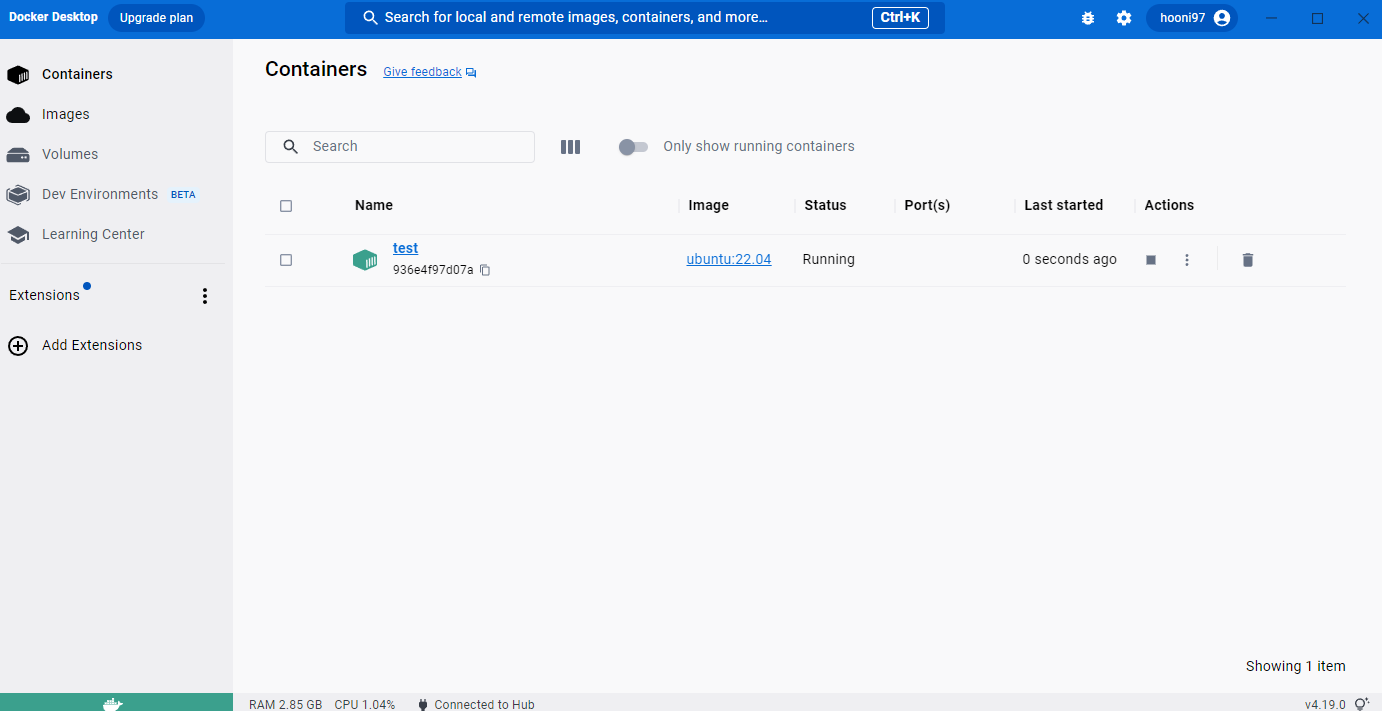
Task: Focus the containers Search field
Action: click(x=400, y=147)
